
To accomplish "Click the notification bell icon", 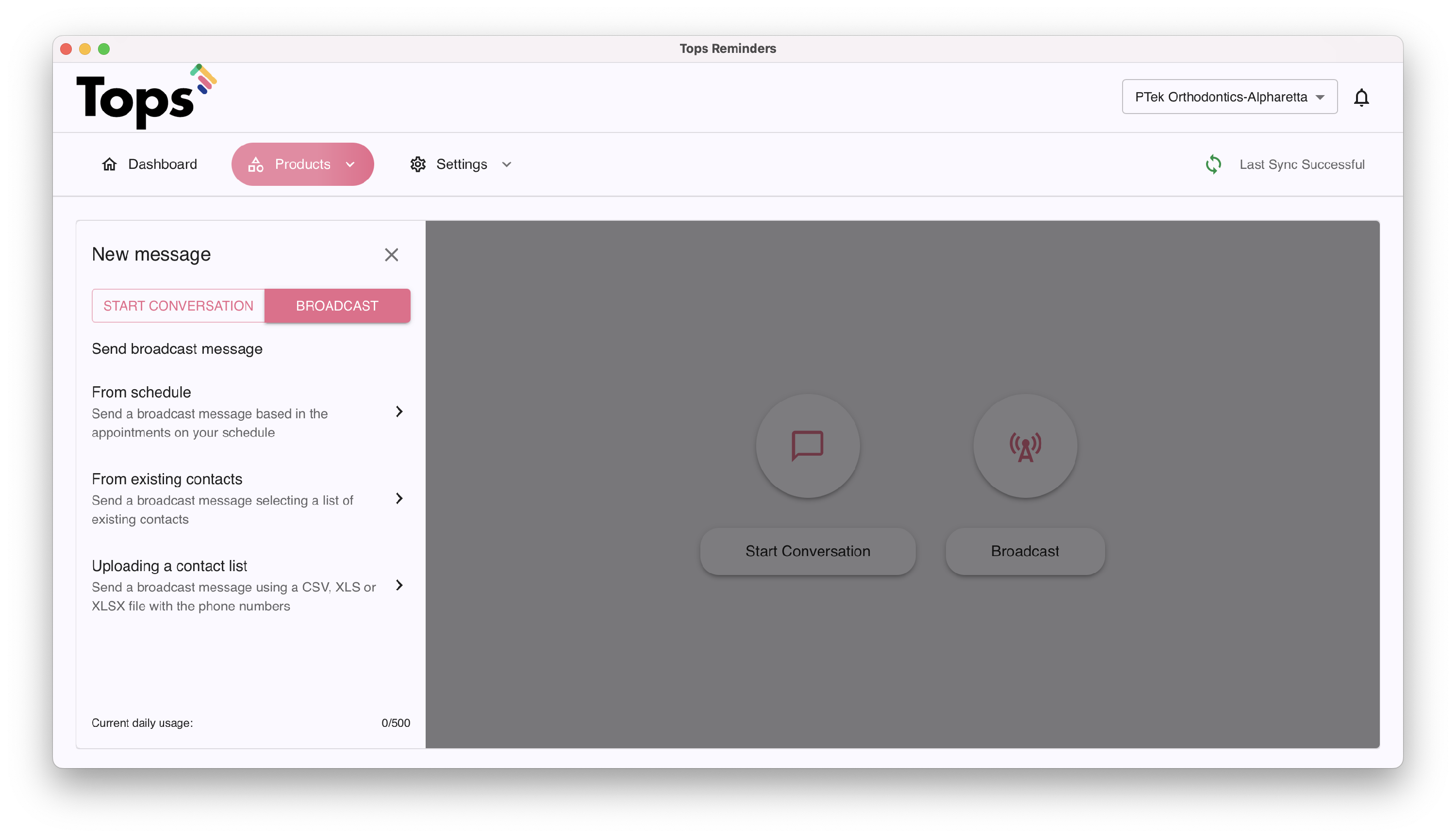I will (x=1361, y=97).
